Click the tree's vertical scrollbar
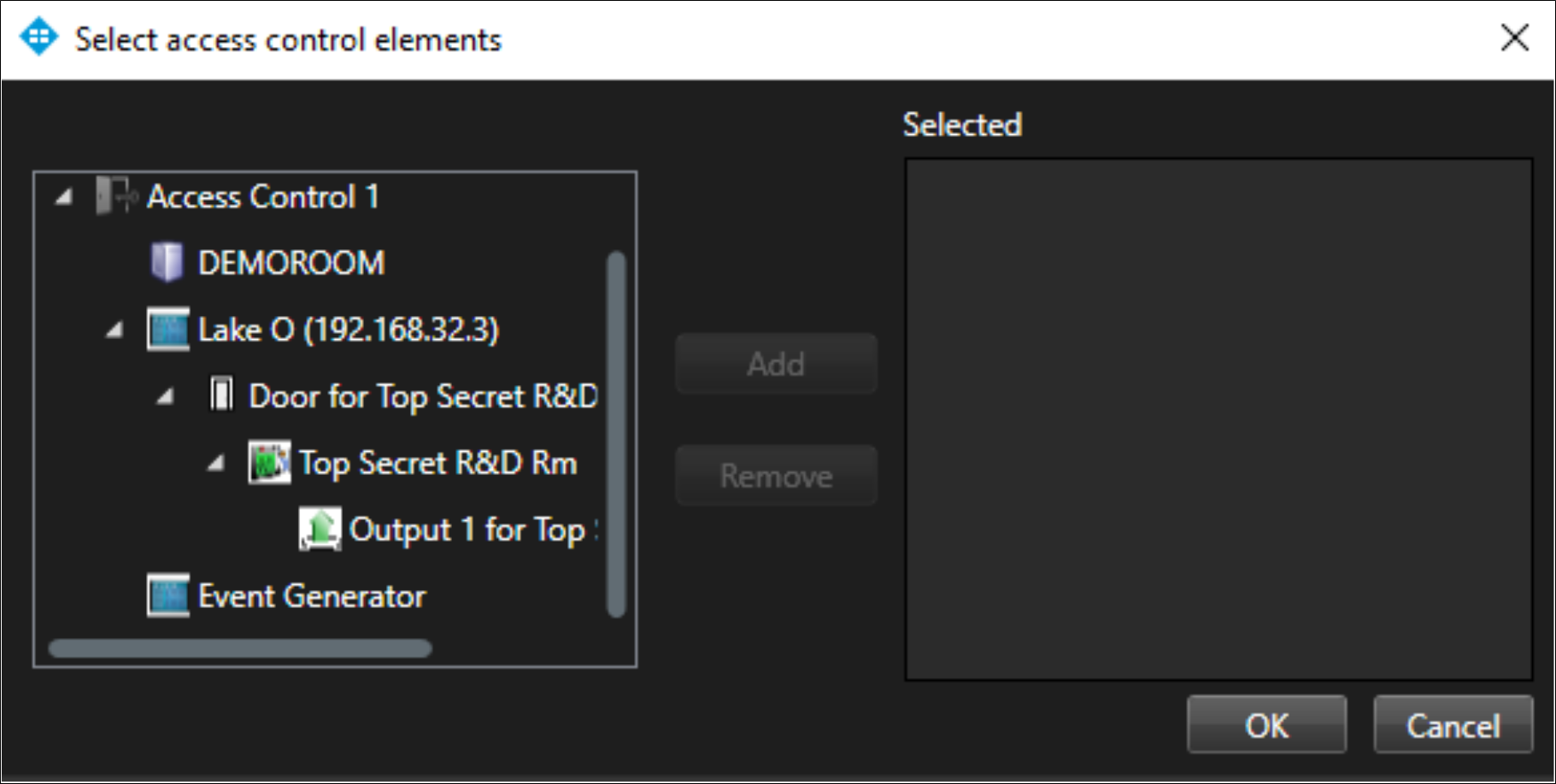This screenshot has height=784, width=1556. (x=616, y=434)
